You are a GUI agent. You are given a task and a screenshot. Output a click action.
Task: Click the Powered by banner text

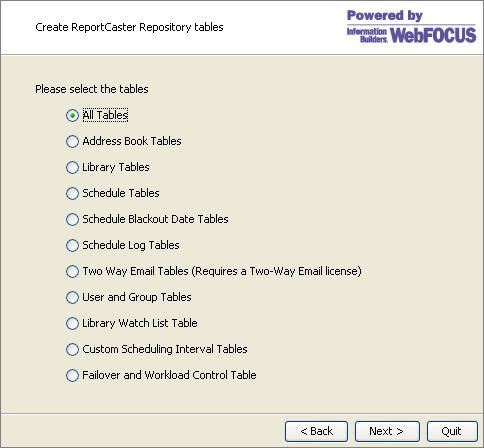point(385,15)
